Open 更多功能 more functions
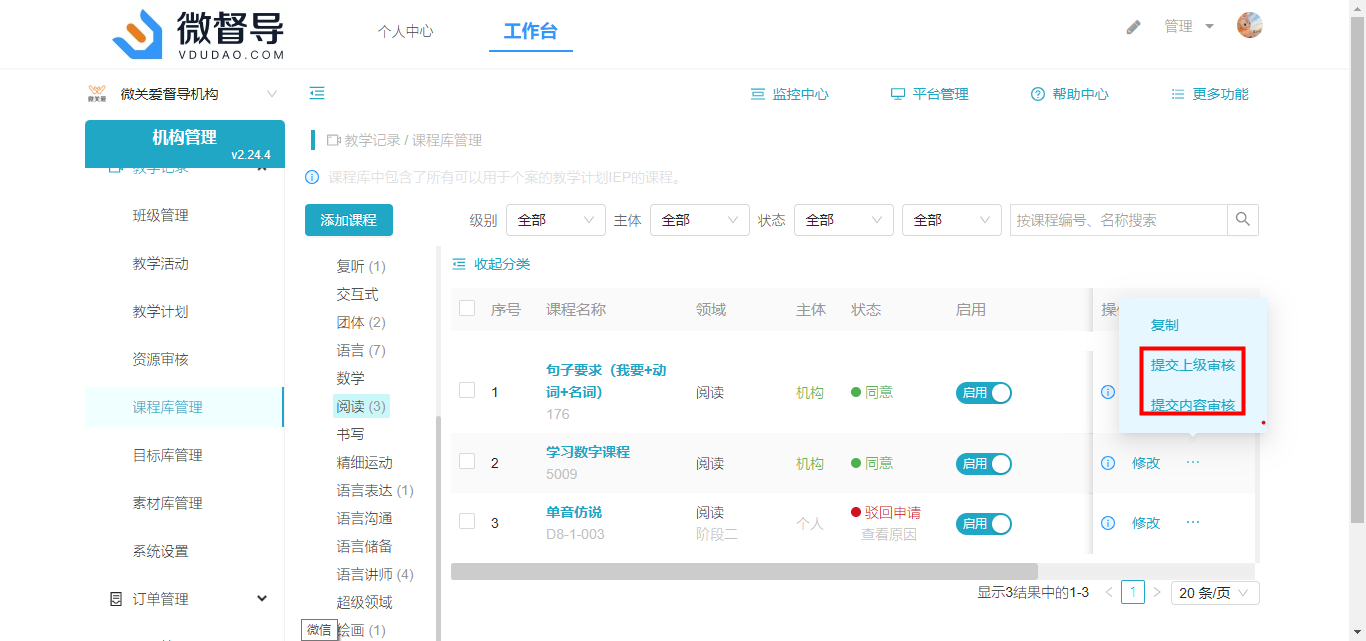 click(x=1210, y=94)
